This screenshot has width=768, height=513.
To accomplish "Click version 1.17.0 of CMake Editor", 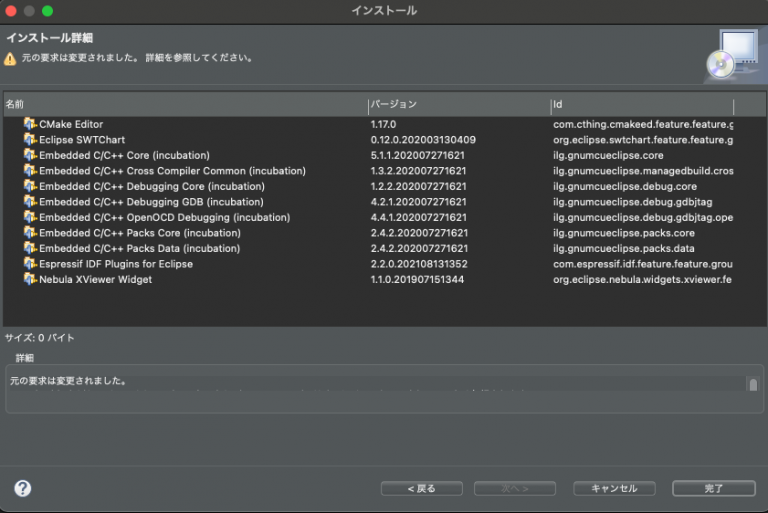I will click(384, 124).
